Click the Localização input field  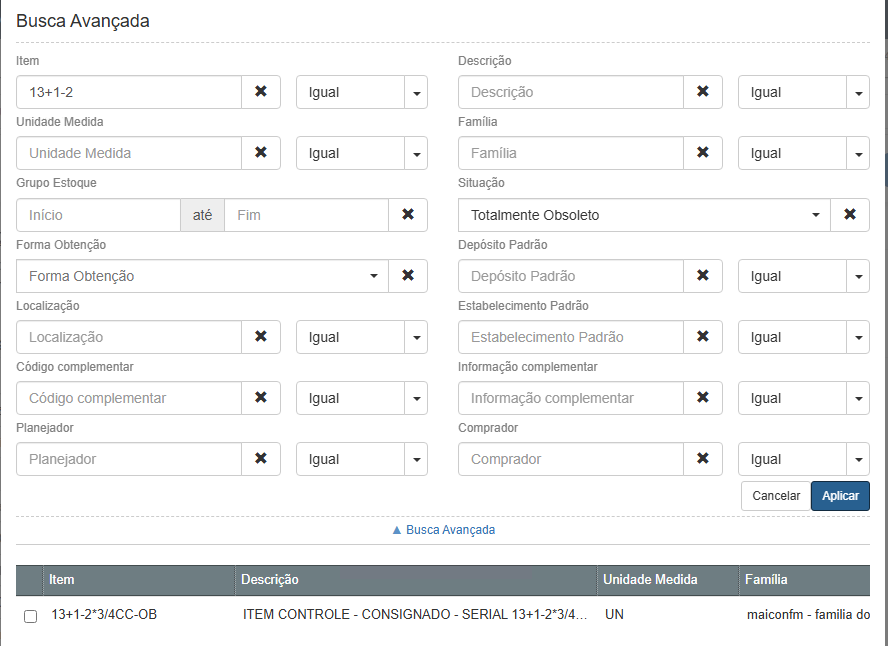point(129,337)
